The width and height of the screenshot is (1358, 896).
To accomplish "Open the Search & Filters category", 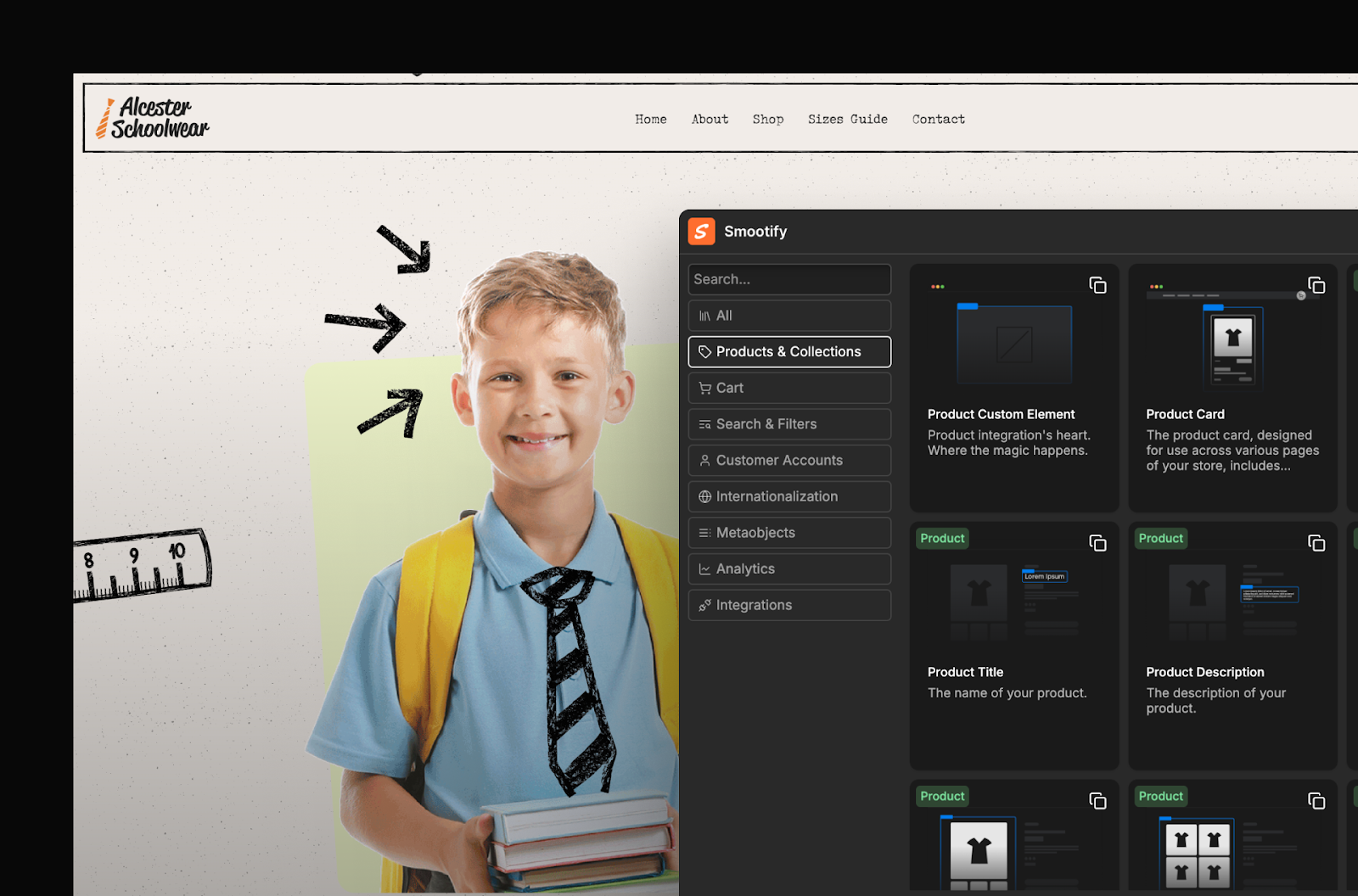I will point(788,424).
